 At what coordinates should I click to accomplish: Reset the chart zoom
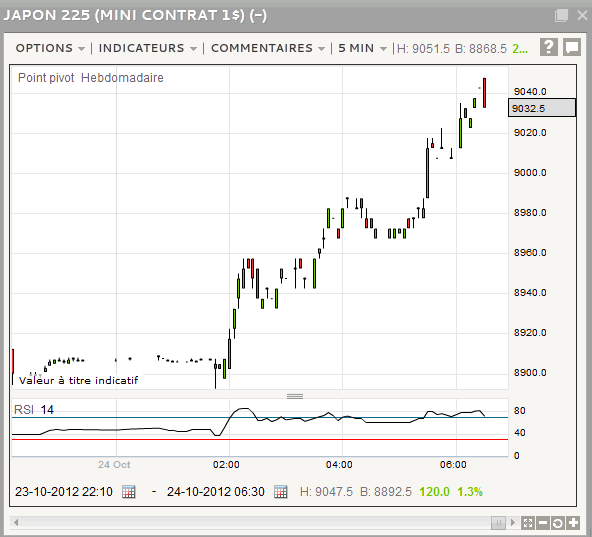click(558, 523)
